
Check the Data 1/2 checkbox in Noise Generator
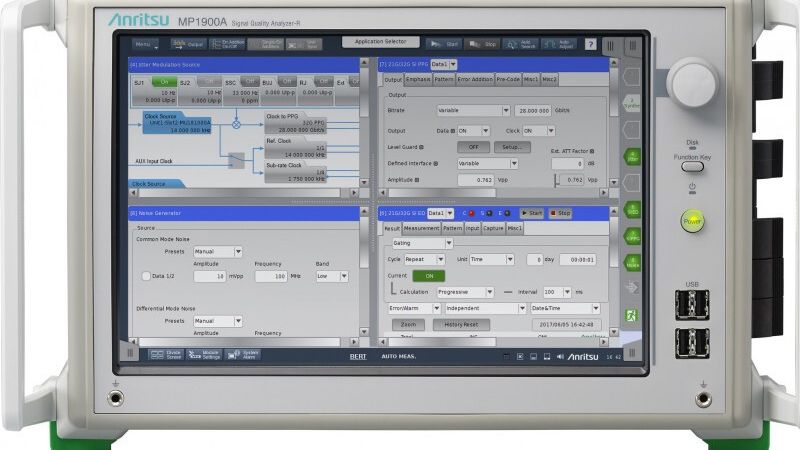point(146,276)
